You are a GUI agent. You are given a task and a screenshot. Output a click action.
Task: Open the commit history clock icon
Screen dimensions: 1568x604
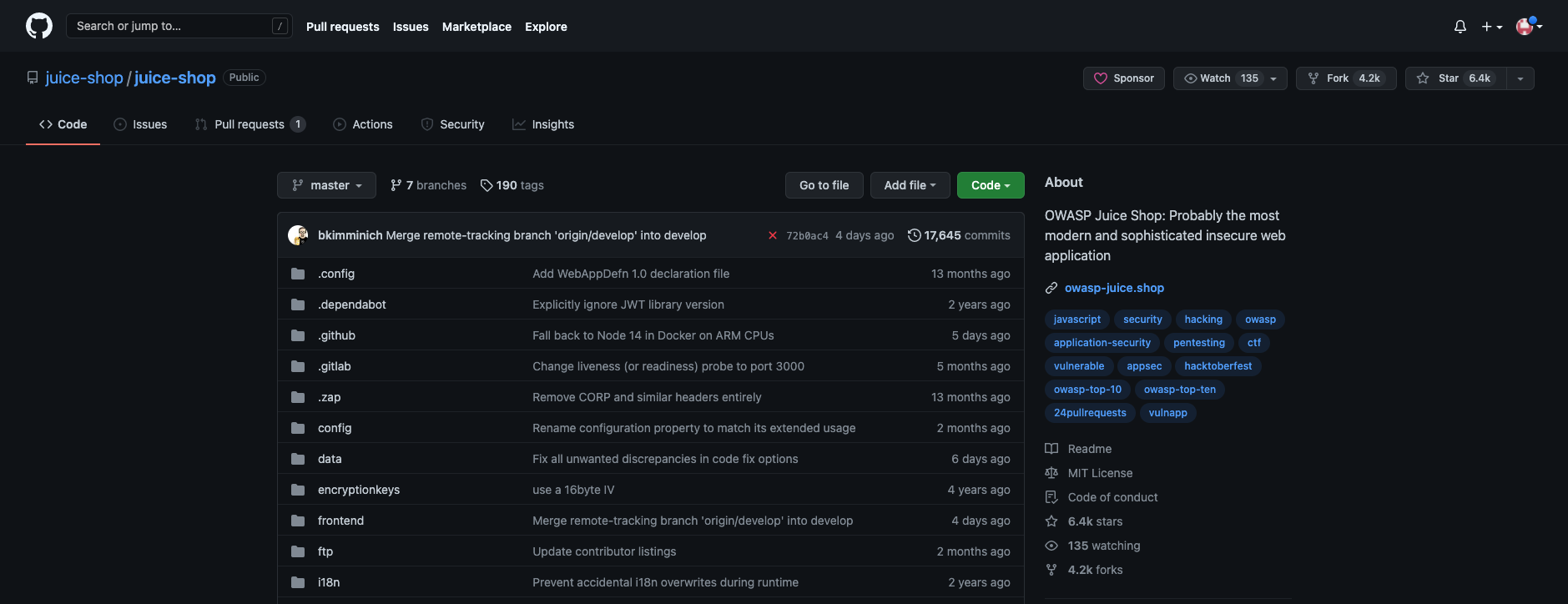pyautogui.click(x=915, y=235)
